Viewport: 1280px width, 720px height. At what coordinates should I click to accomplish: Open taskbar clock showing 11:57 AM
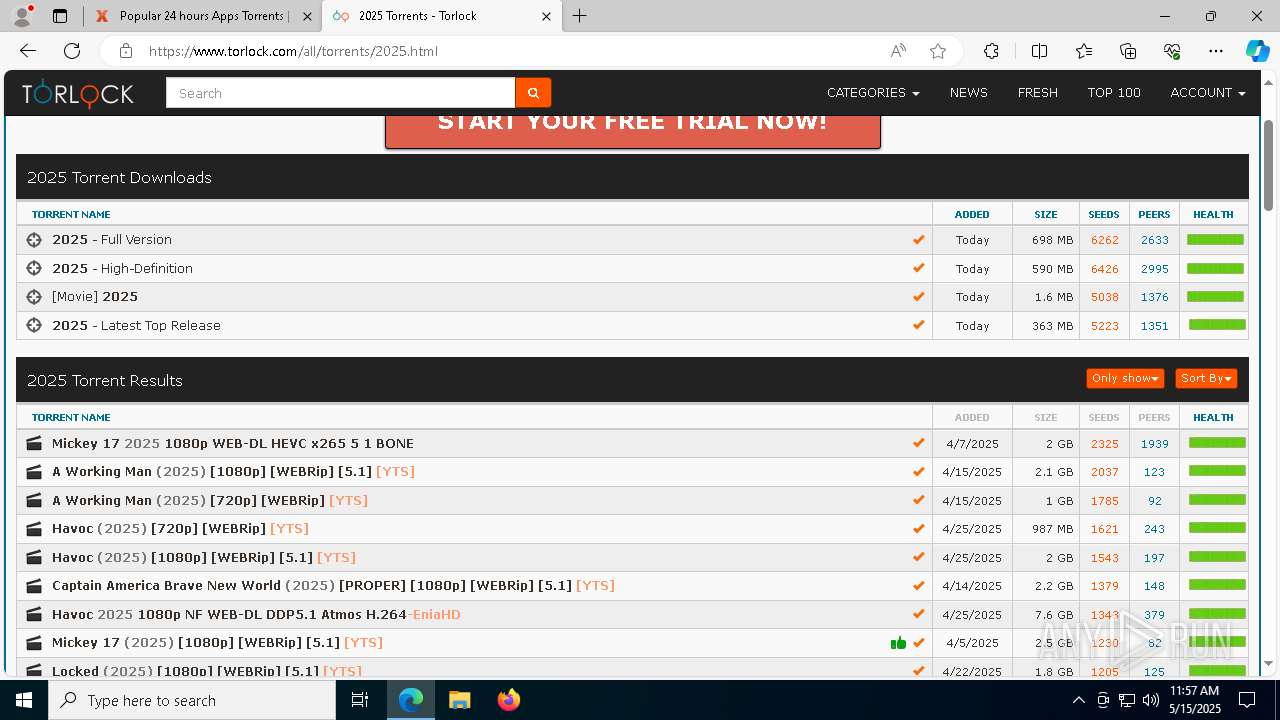click(1194, 700)
